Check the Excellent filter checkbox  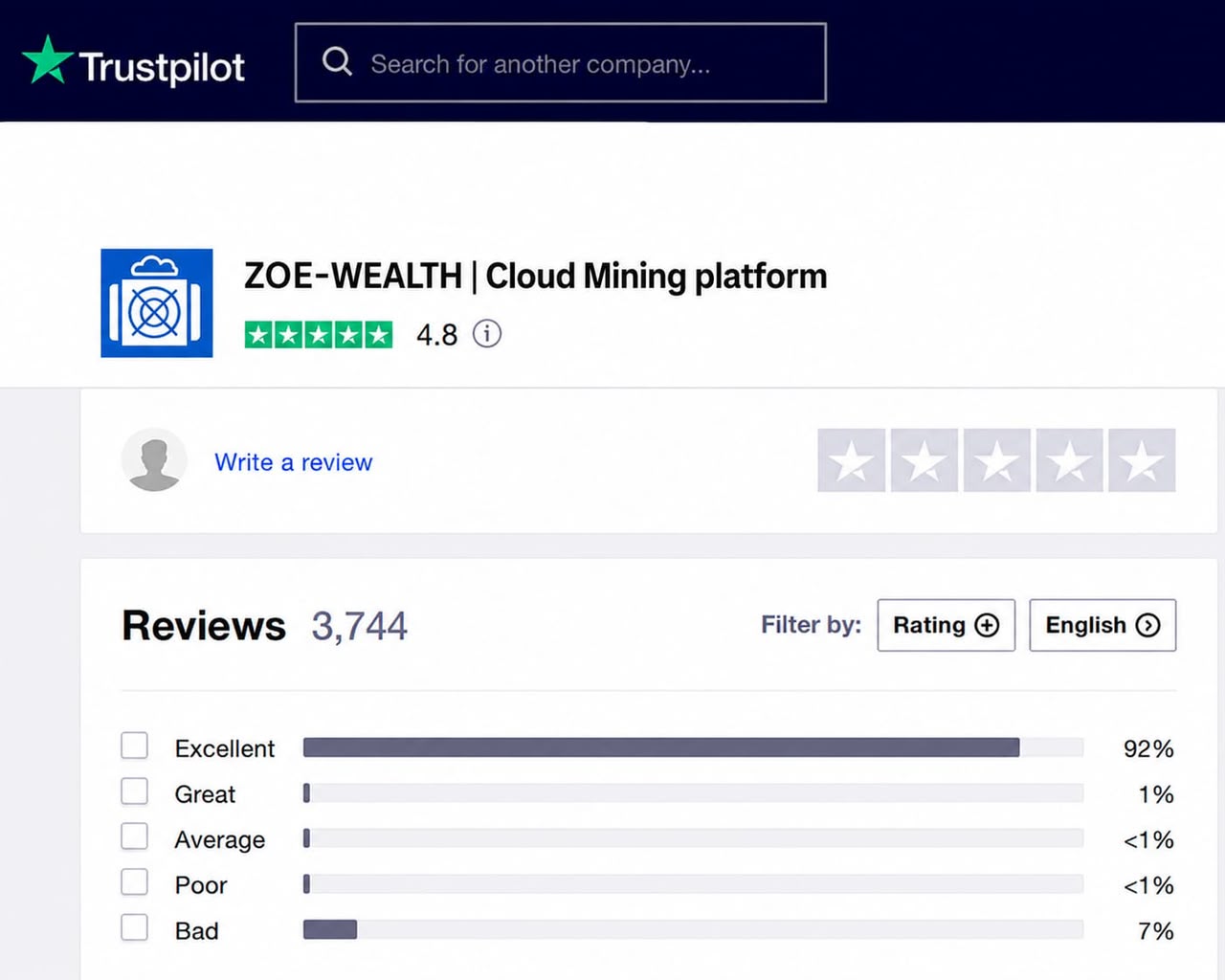click(134, 746)
